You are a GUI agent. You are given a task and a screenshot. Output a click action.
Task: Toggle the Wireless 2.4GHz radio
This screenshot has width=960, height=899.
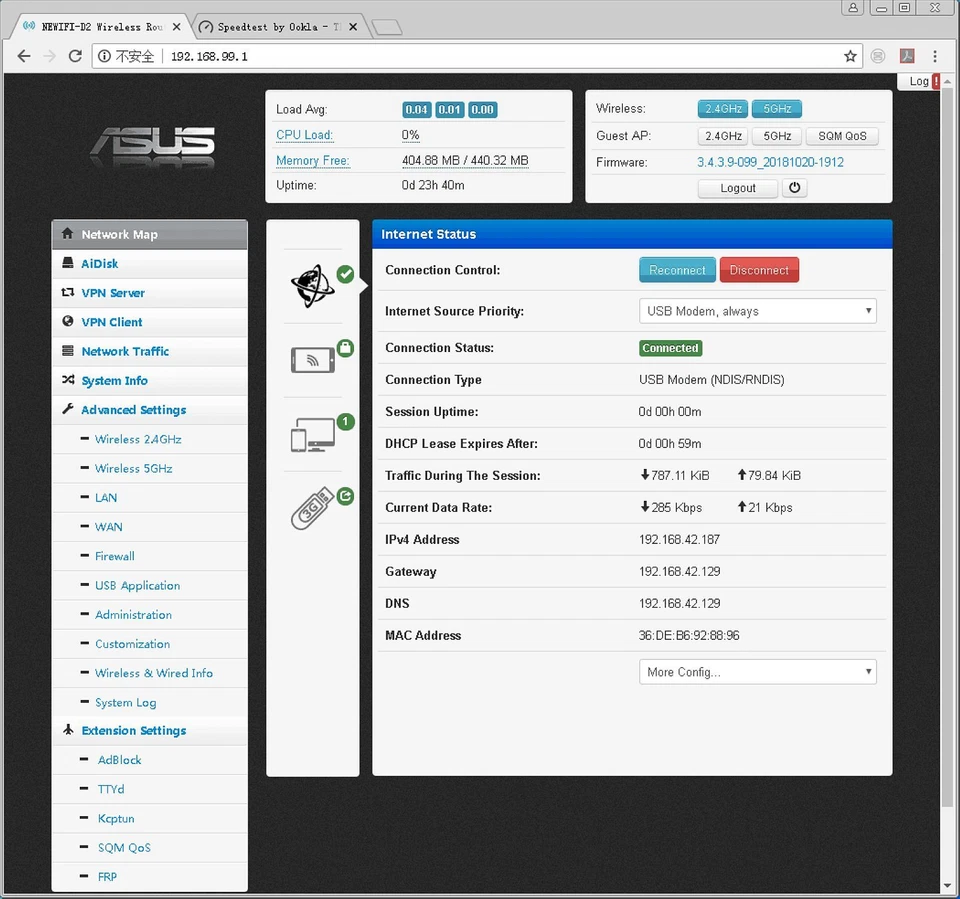[x=722, y=109]
